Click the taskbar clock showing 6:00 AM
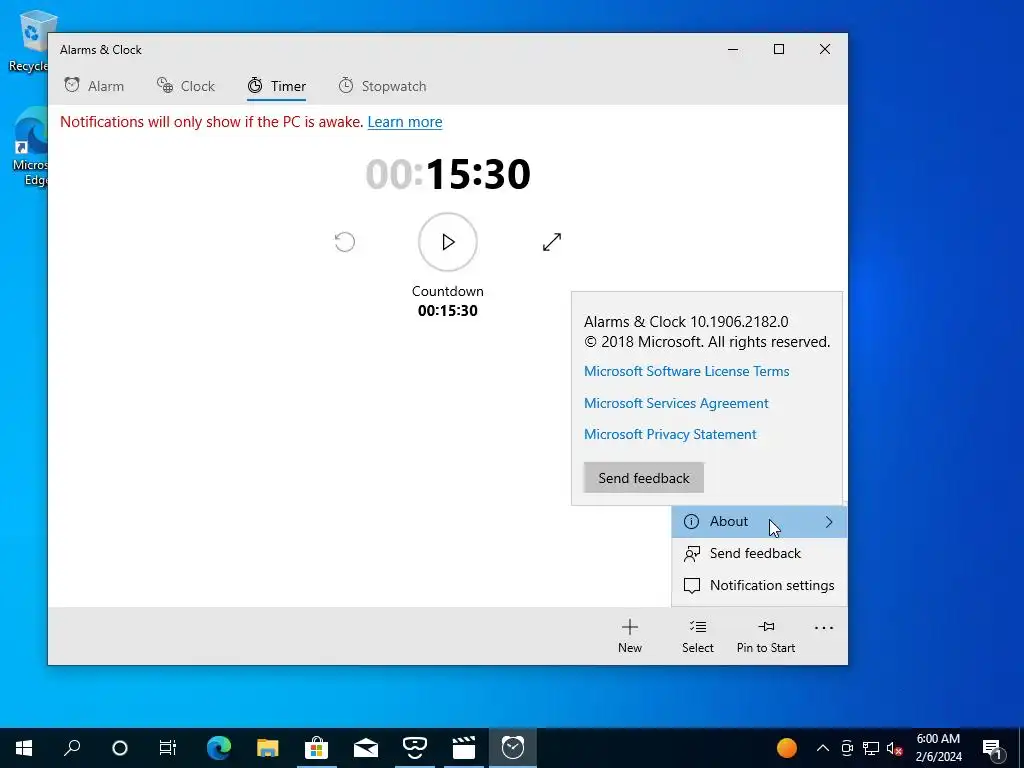 (x=938, y=748)
